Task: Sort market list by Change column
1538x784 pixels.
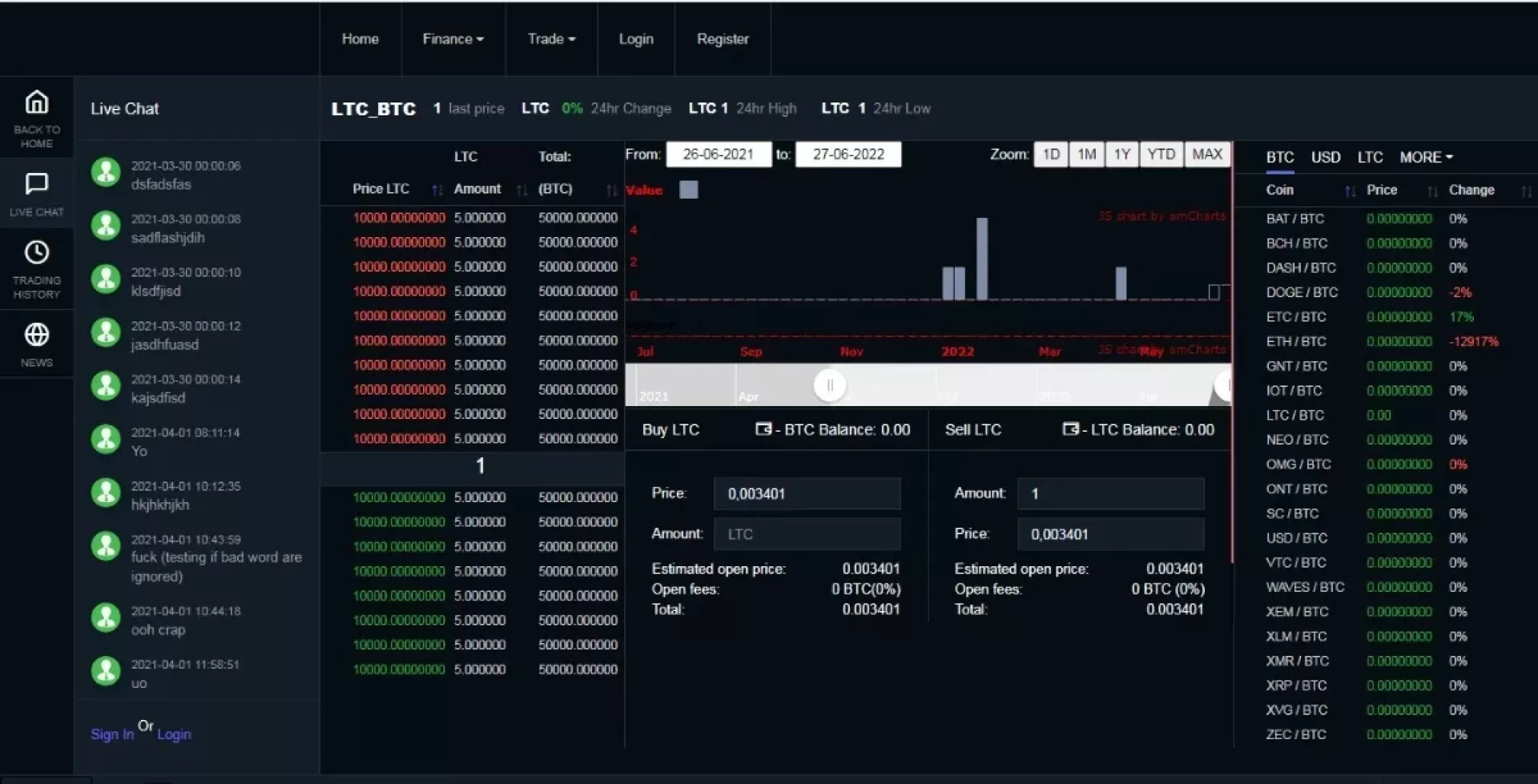Action: (1525, 191)
